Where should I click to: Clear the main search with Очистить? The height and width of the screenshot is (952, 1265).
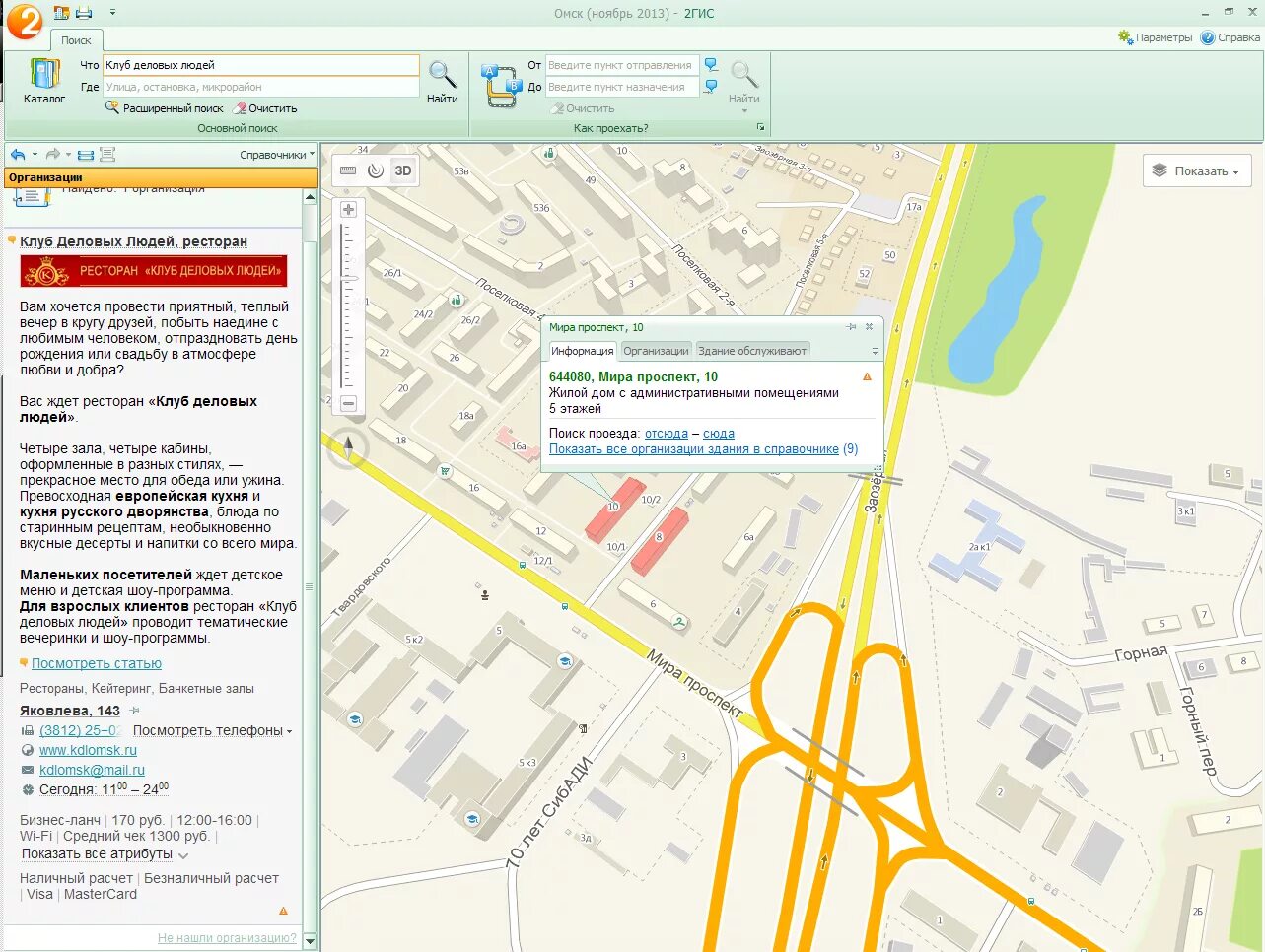coord(265,108)
